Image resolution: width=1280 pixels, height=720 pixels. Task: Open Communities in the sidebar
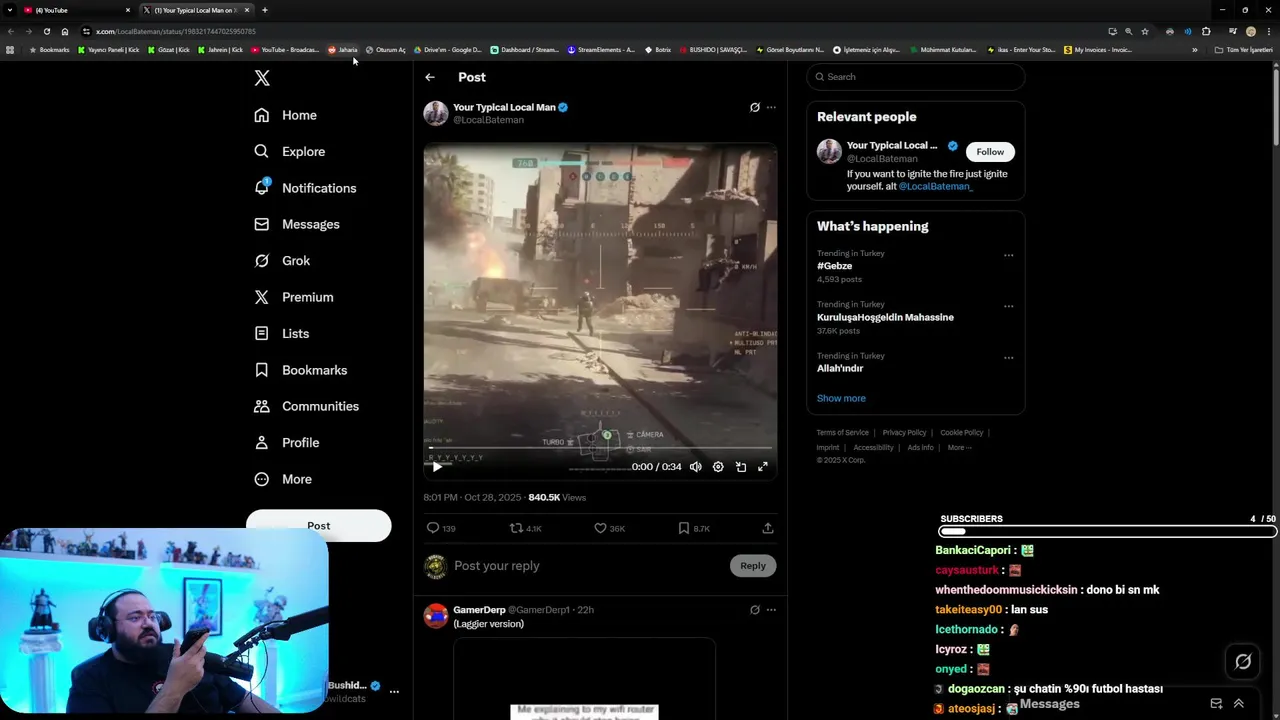point(306,406)
